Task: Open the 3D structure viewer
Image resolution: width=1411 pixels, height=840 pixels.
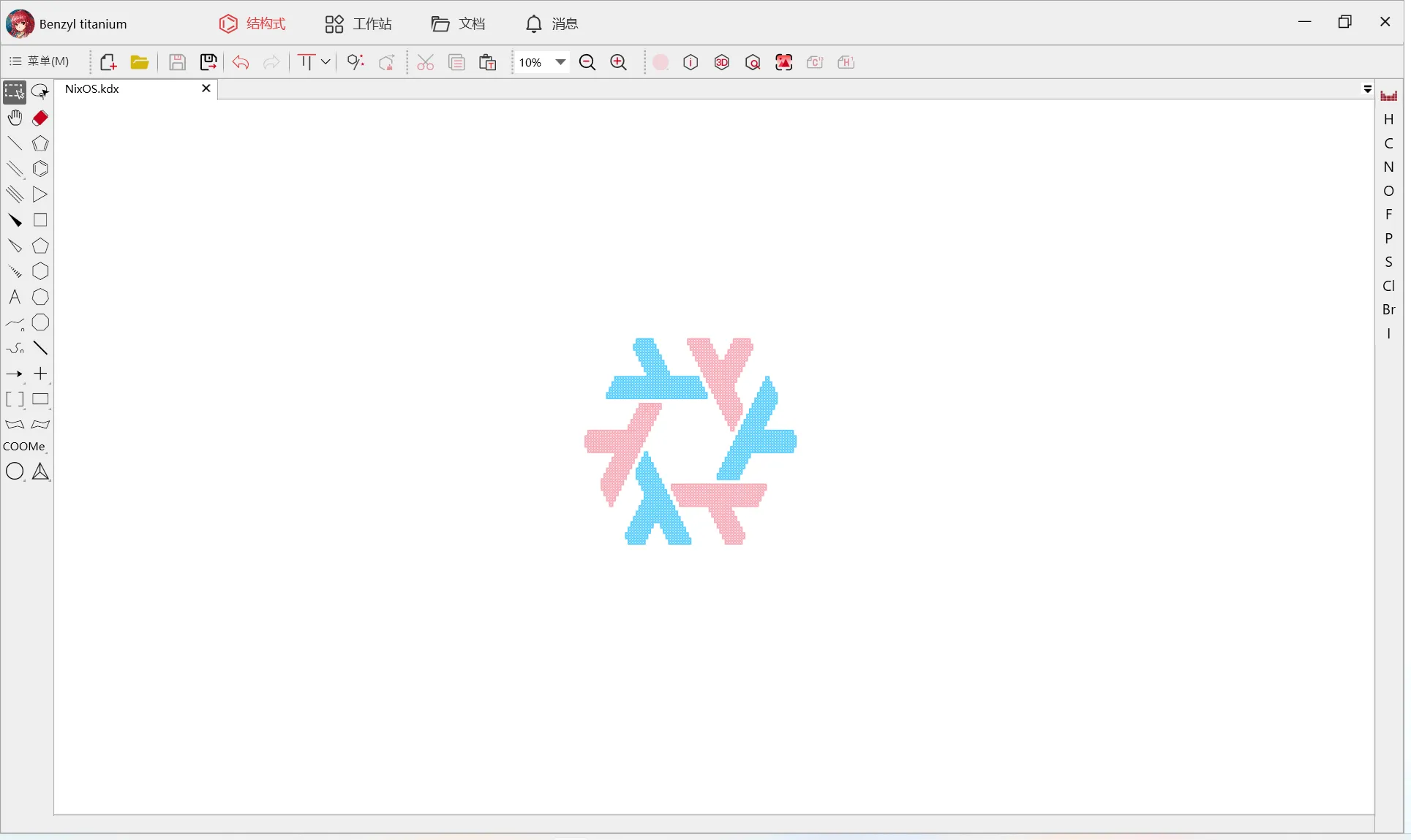Action: (x=722, y=62)
